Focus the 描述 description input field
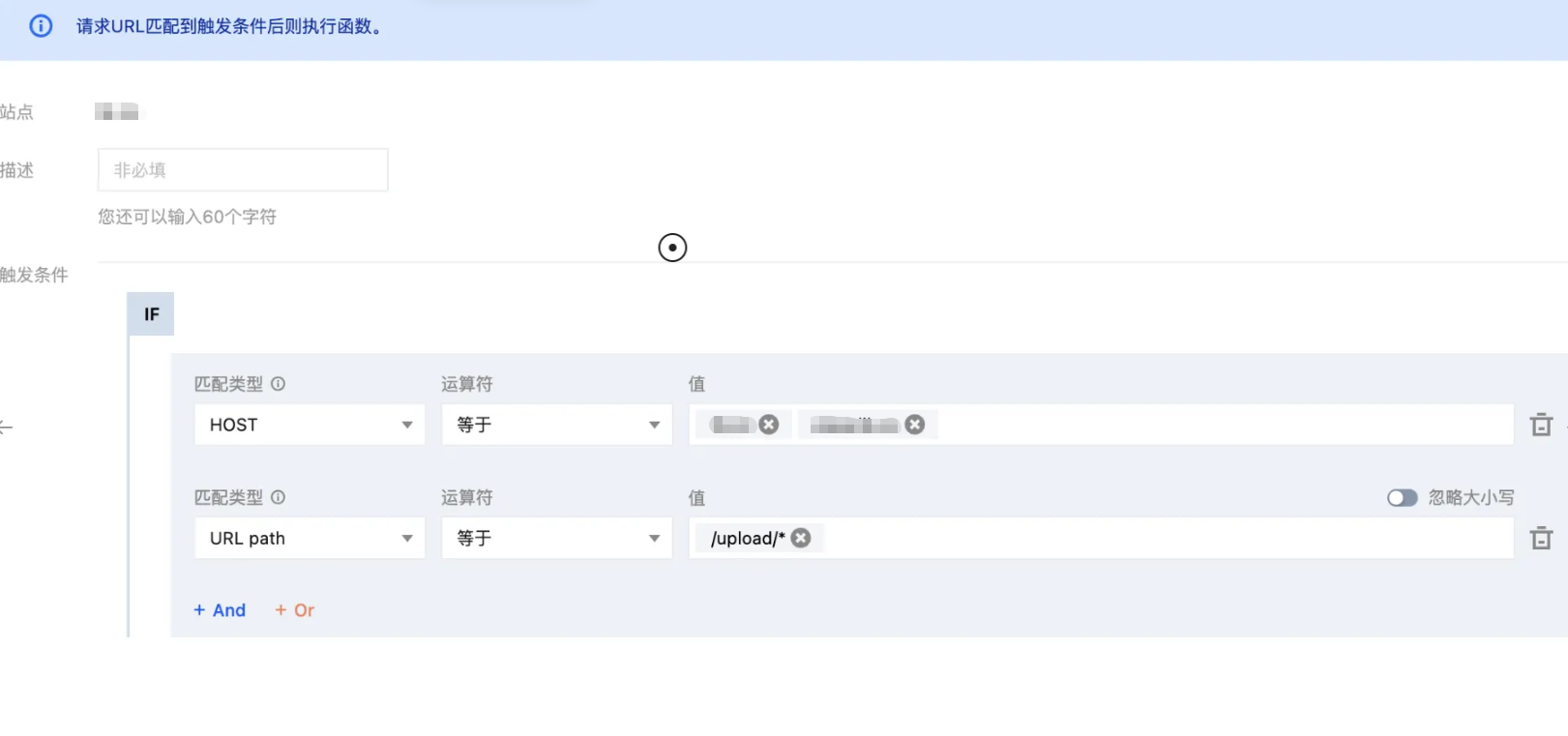The height and width of the screenshot is (736, 1568). click(243, 170)
